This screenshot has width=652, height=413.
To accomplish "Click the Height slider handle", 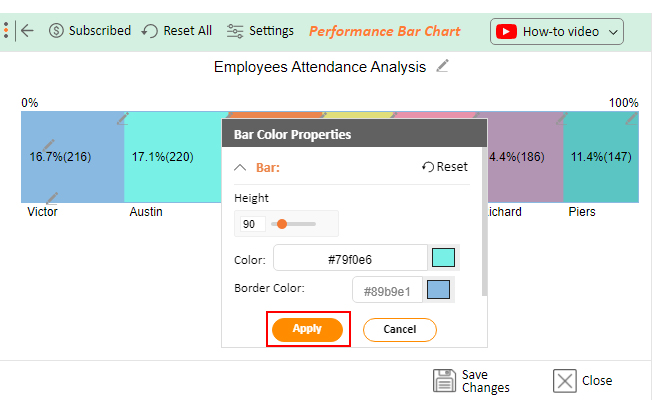I will coord(282,224).
